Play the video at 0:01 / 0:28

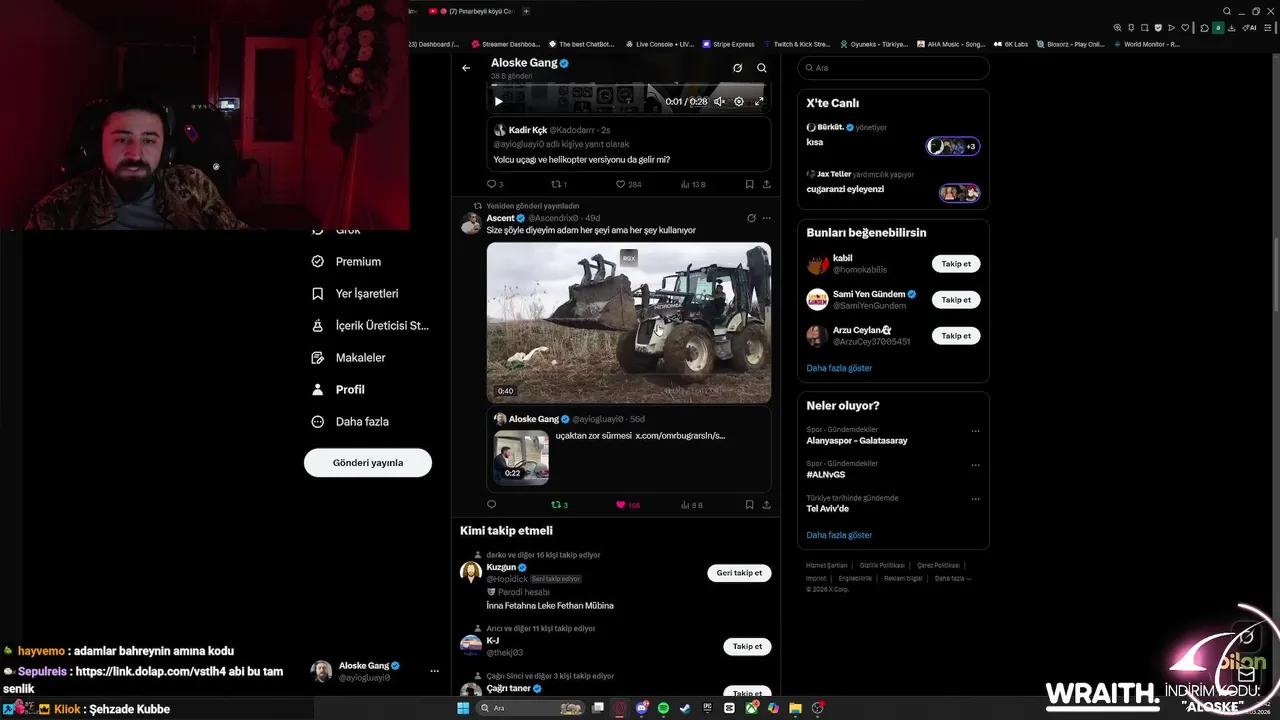(499, 101)
